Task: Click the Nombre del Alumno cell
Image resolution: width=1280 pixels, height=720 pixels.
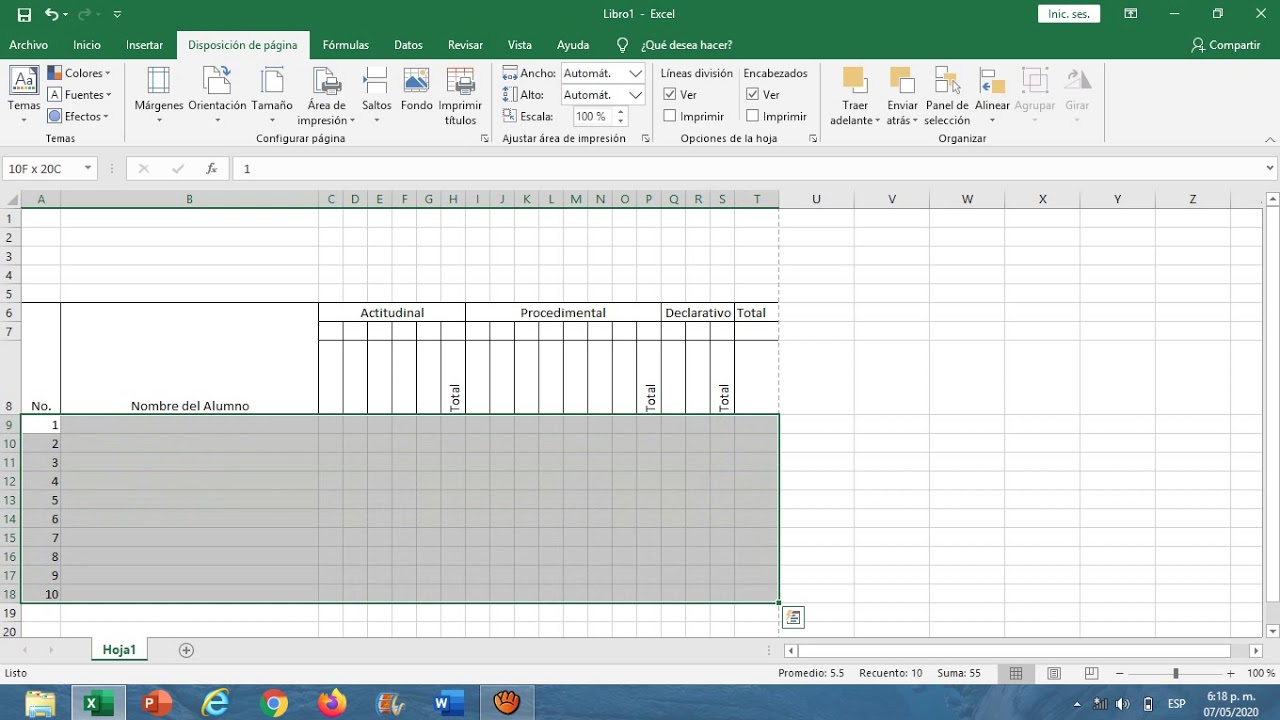Action: [189, 359]
